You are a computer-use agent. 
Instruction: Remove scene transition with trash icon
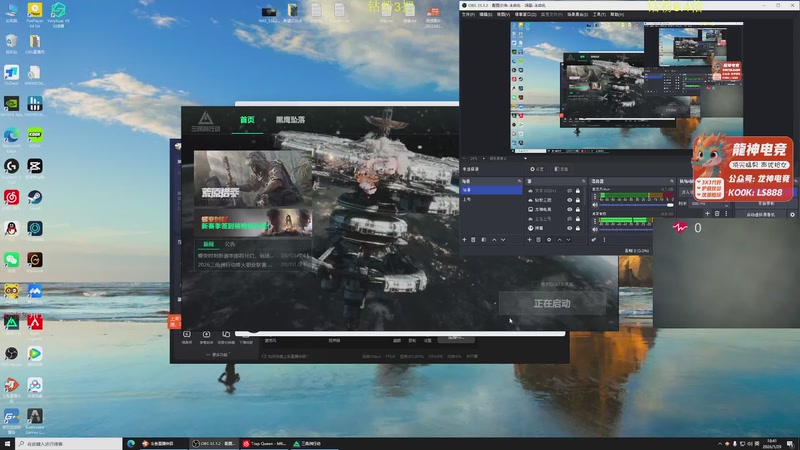717,214
